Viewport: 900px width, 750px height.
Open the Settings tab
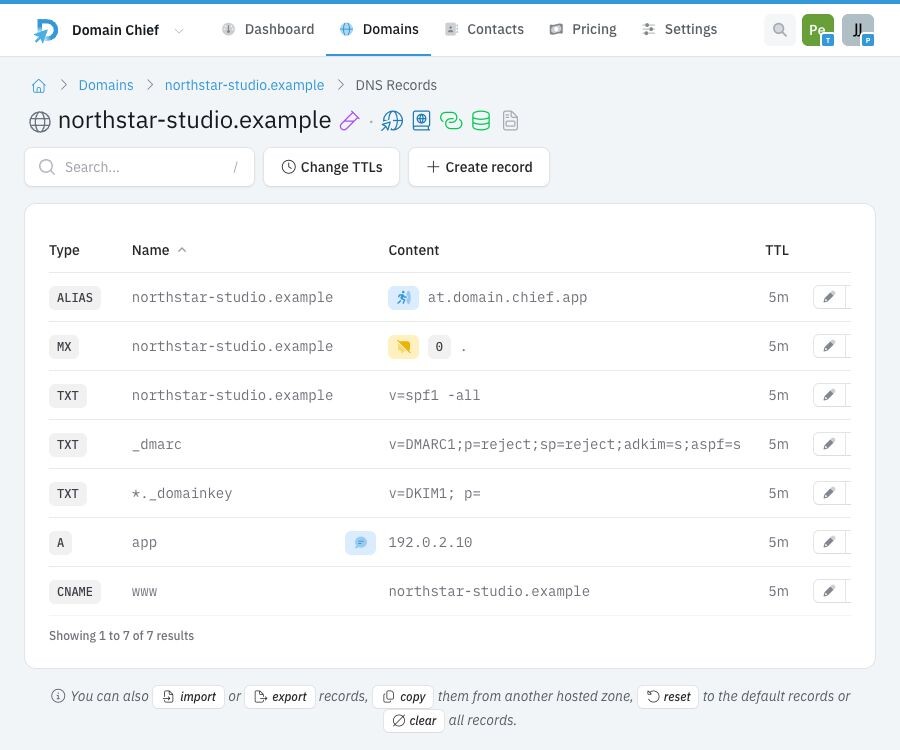tap(680, 29)
